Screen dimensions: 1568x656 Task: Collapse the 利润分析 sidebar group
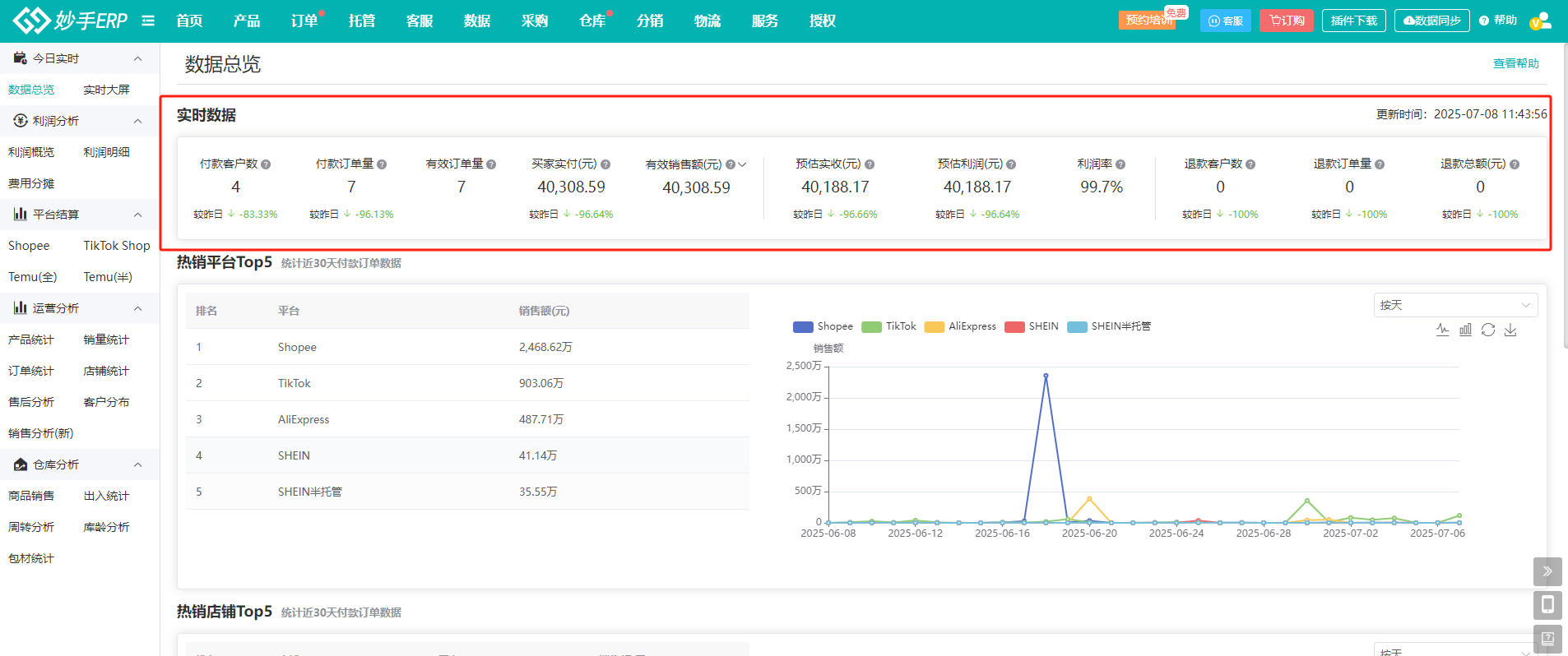pyautogui.click(x=138, y=121)
